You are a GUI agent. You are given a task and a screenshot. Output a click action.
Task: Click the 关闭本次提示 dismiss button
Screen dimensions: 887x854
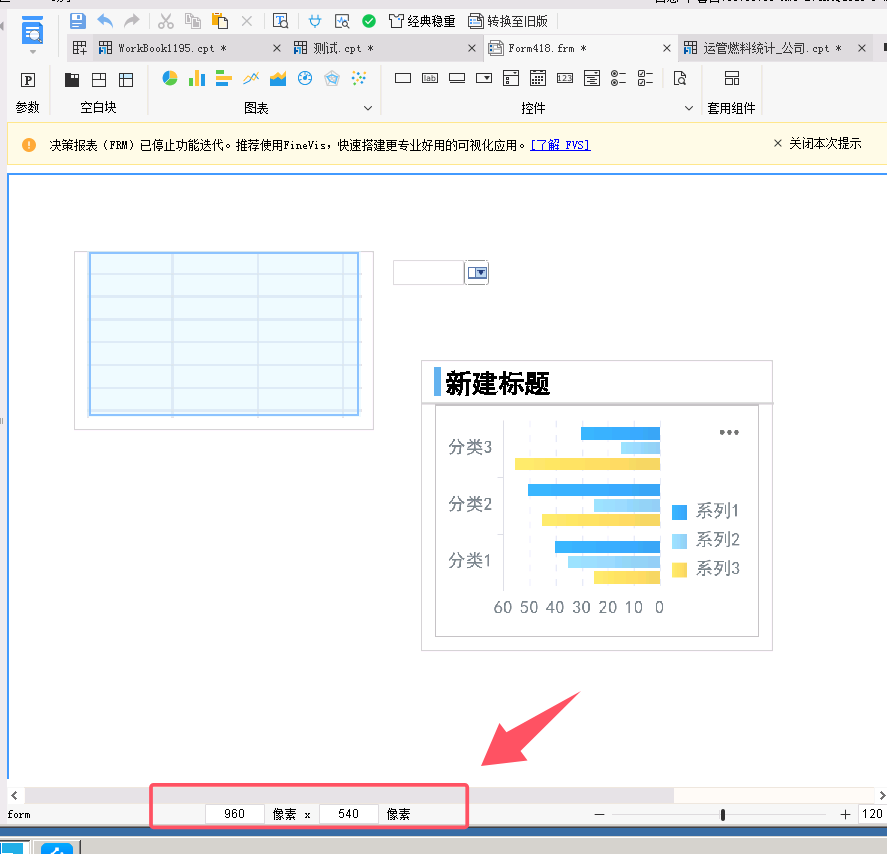(817, 144)
